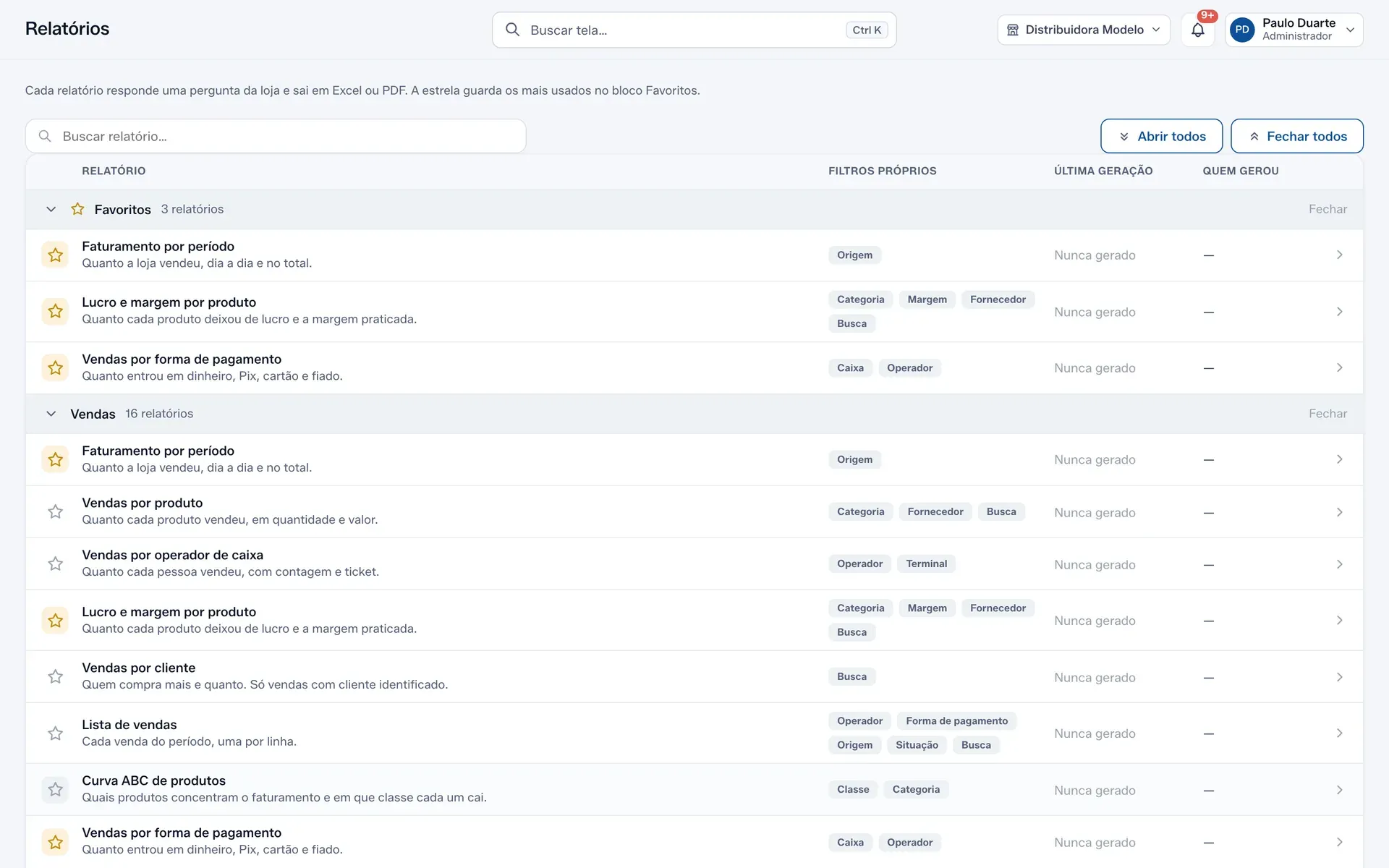Click Classe filter tag in Curva ABC
The height and width of the screenshot is (868, 1389).
(853, 789)
